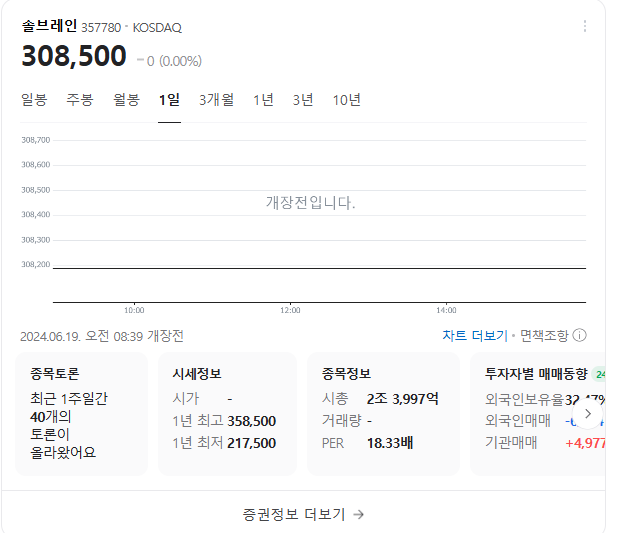
Task: Select the 1일 chart tab
Action: [169, 100]
